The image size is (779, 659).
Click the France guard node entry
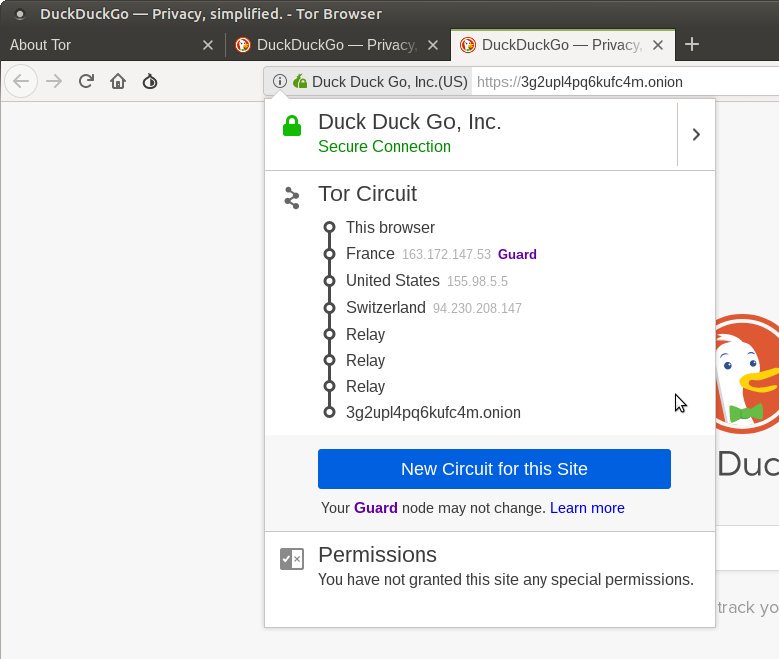pyautogui.click(x=370, y=253)
